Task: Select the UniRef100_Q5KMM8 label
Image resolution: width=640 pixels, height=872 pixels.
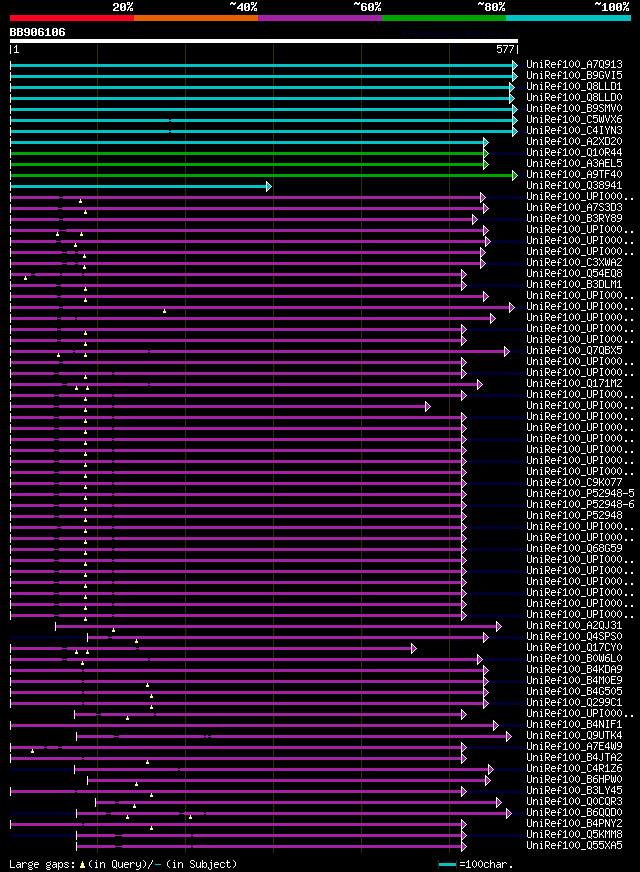Action: (574, 835)
